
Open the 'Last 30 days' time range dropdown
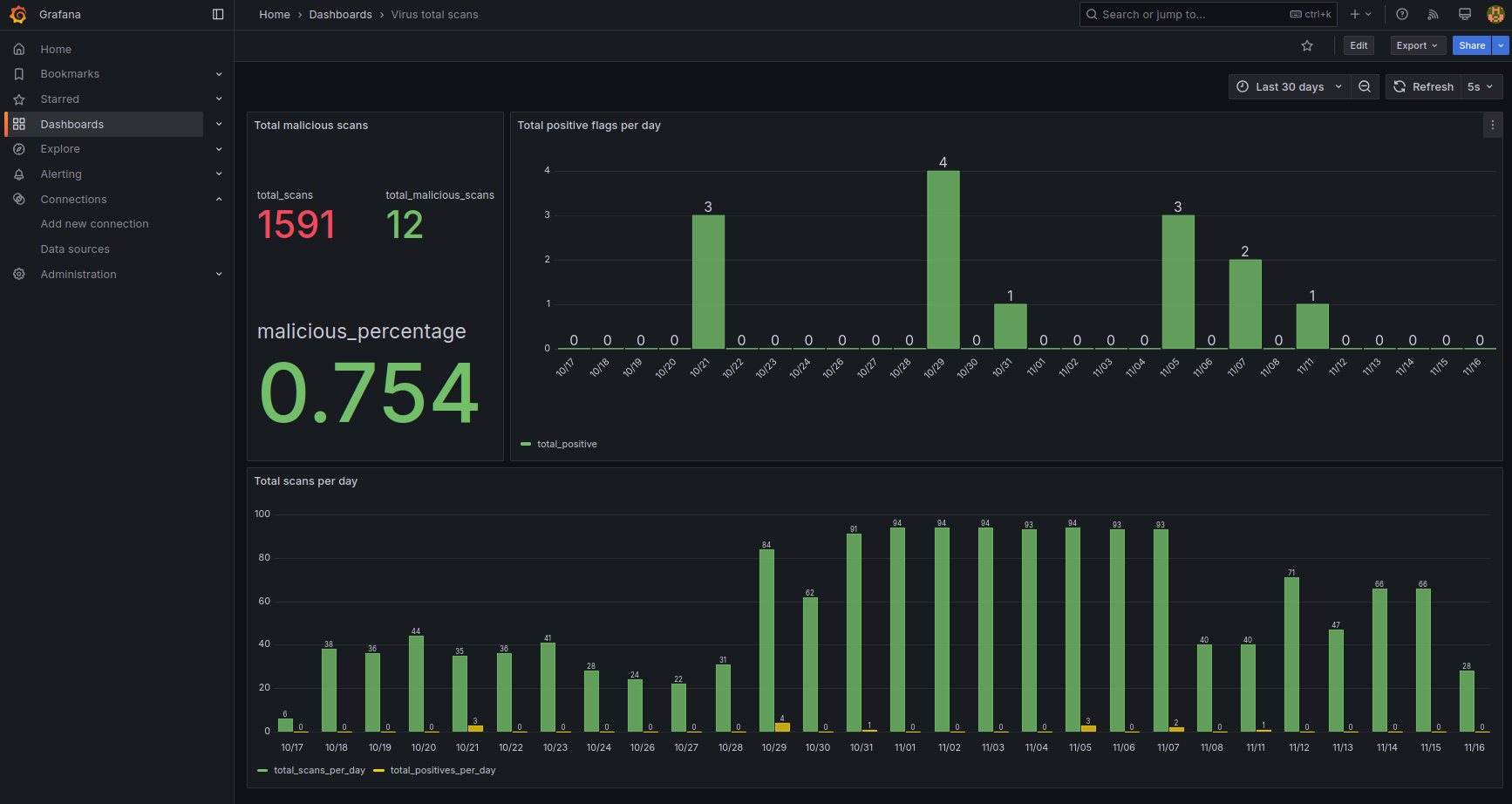1289,86
